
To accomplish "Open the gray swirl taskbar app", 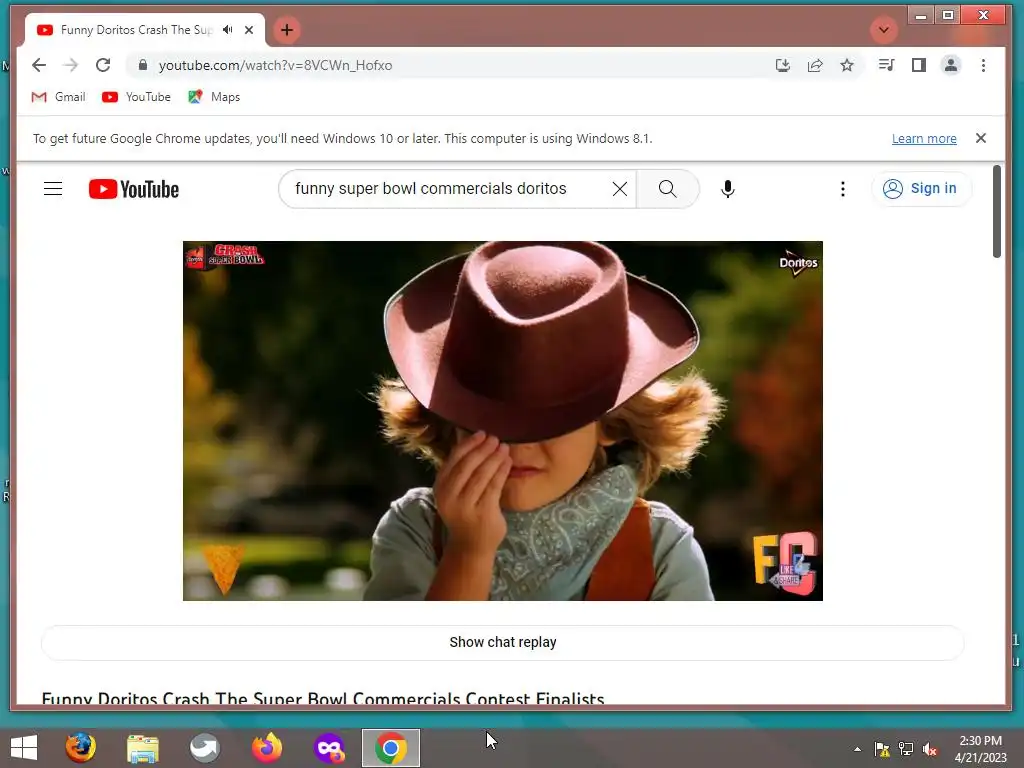I will (204, 748).
